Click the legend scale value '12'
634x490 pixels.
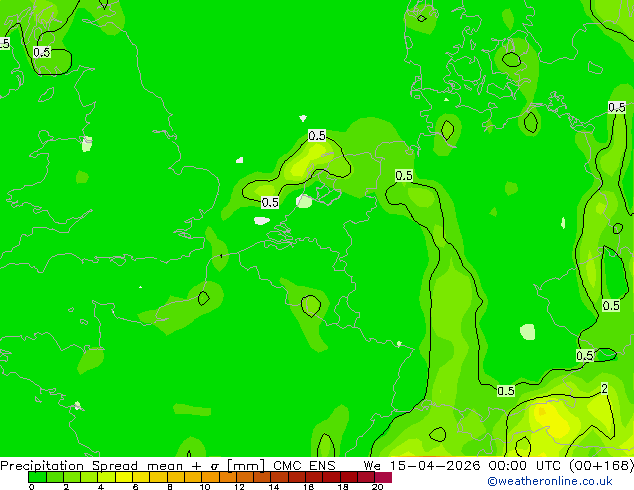[239, 487]
